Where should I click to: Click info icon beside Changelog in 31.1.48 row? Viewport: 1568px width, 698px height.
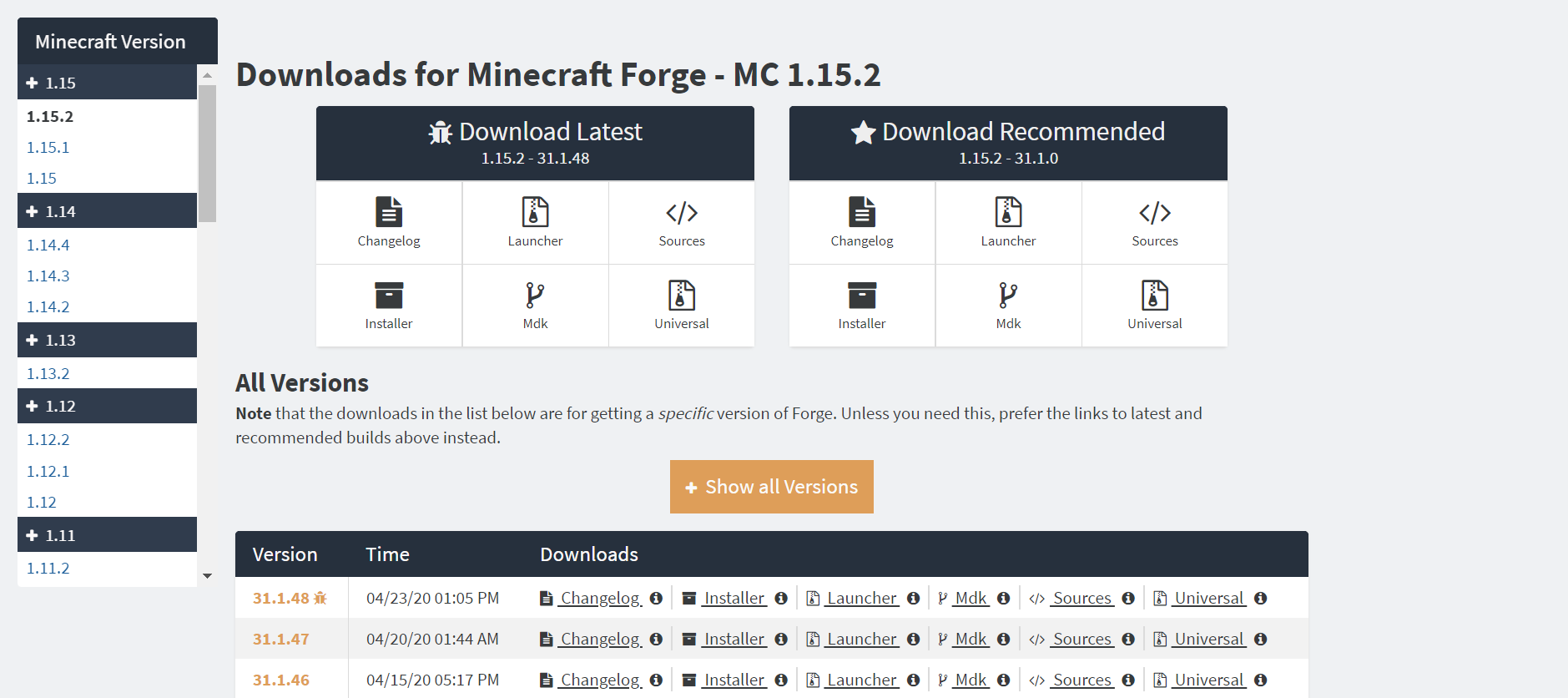[656, 598]
